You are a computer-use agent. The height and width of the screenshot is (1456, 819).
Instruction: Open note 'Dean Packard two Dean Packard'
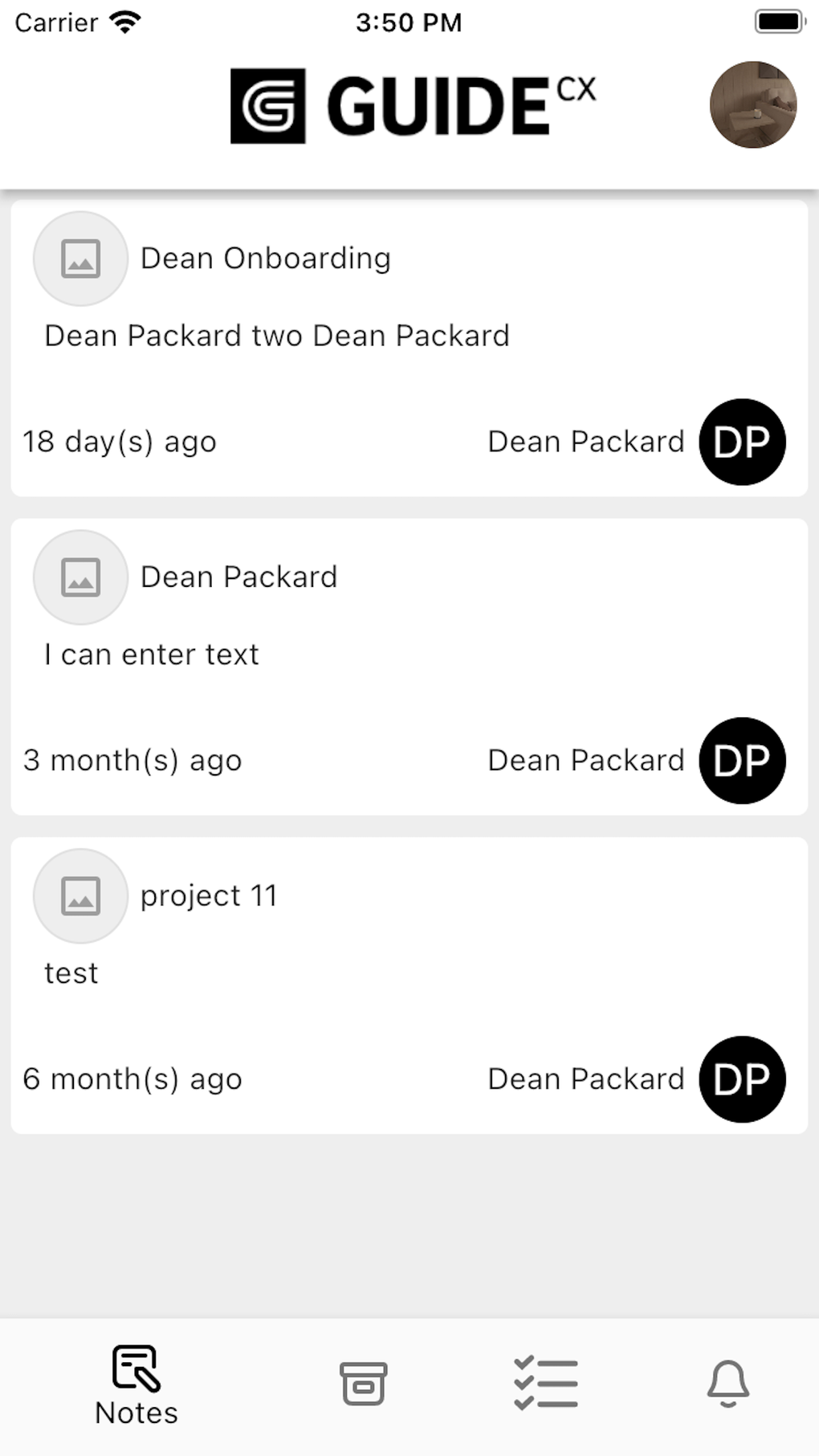277,336
